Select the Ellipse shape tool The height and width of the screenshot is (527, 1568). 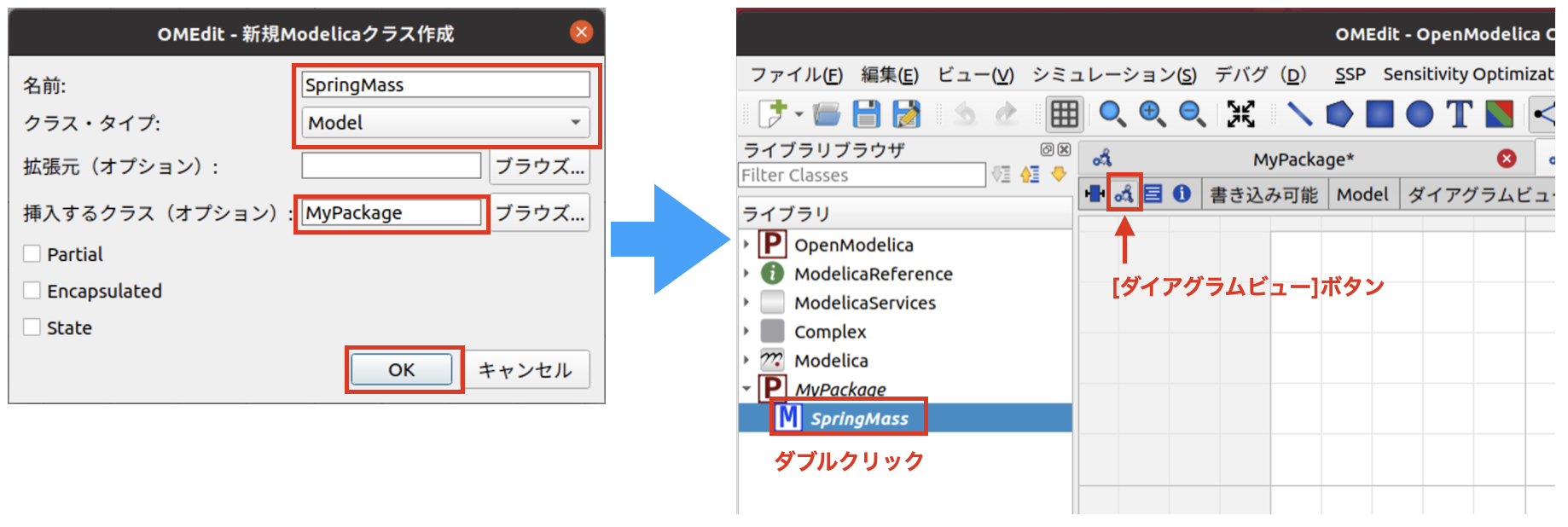click(x=1420, y=113)
